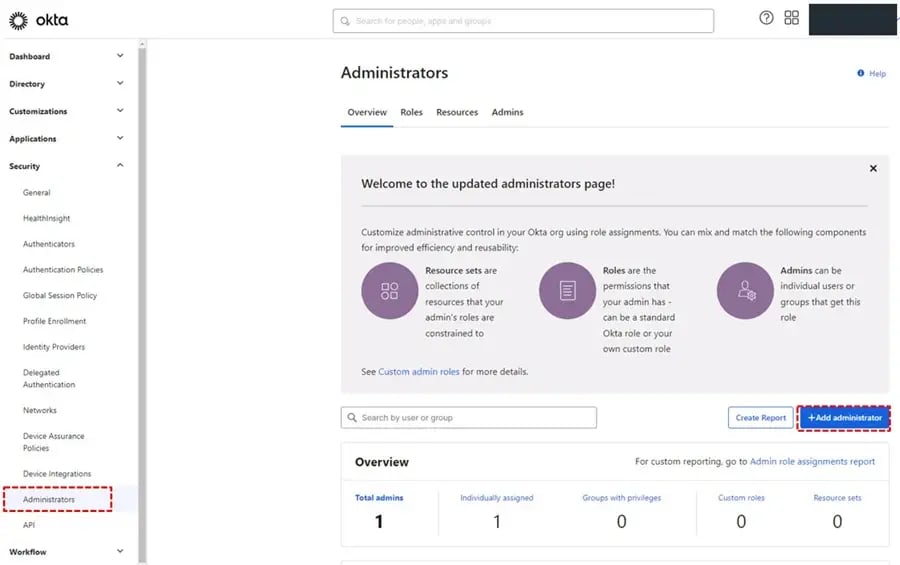The height and width of the screenshot is (565, 900).
Task: Click the Admins person circle icon
Action: tap(745, 291)
